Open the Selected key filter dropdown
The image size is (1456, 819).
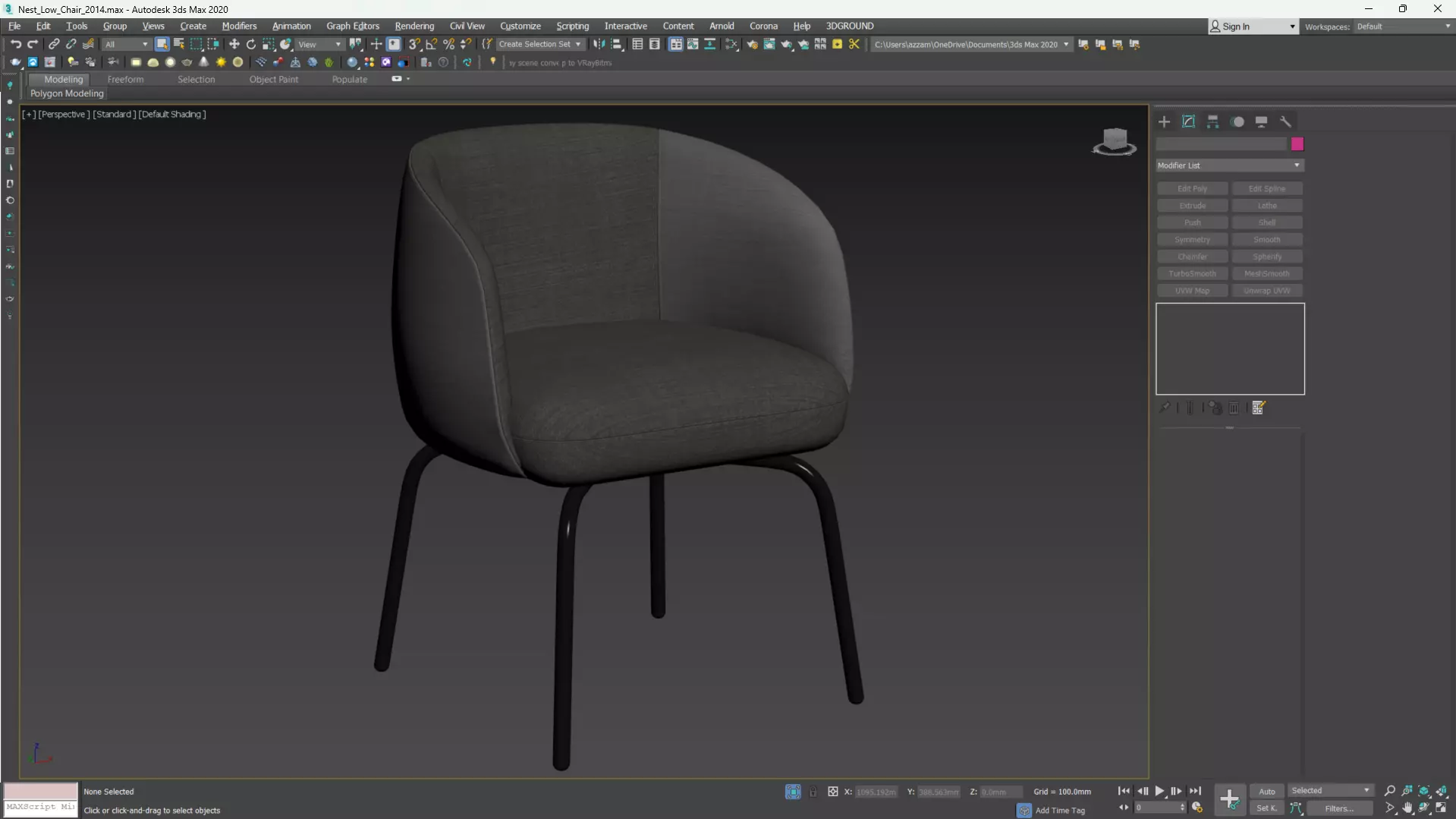(x=1331, y=791)
